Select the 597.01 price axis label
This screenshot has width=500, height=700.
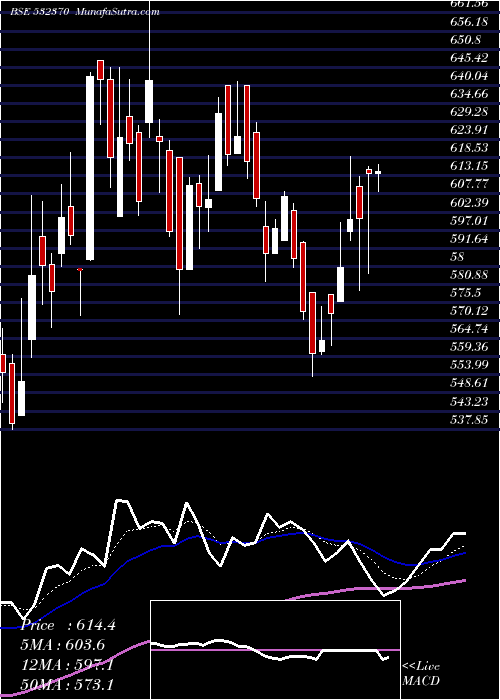tap(468, 221)
